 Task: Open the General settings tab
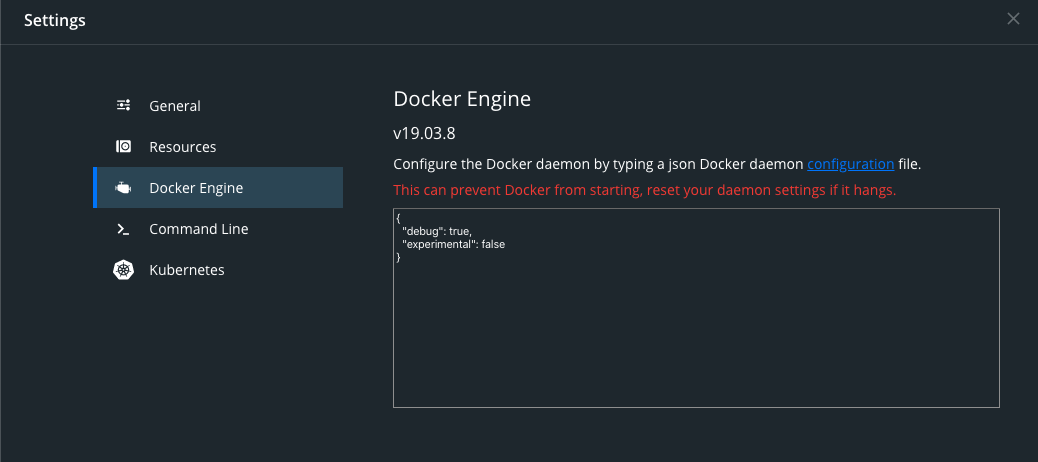click(218, 106)
